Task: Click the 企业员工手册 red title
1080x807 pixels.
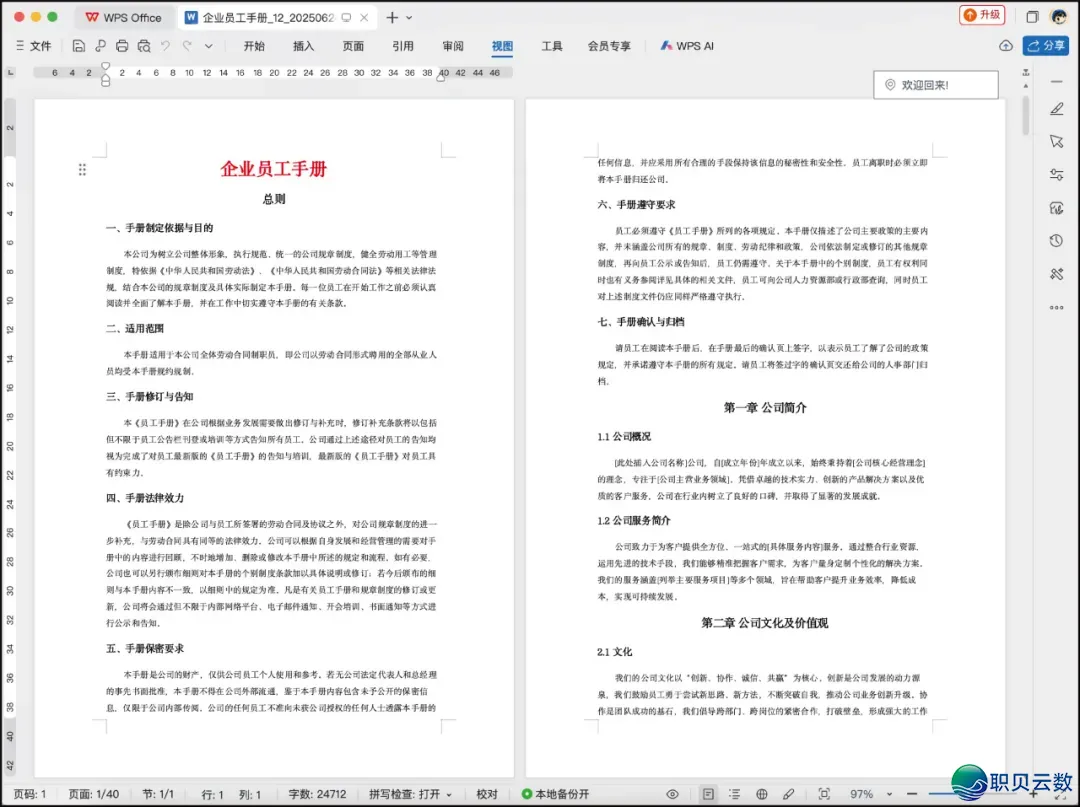Action: [x=273, y=169]
